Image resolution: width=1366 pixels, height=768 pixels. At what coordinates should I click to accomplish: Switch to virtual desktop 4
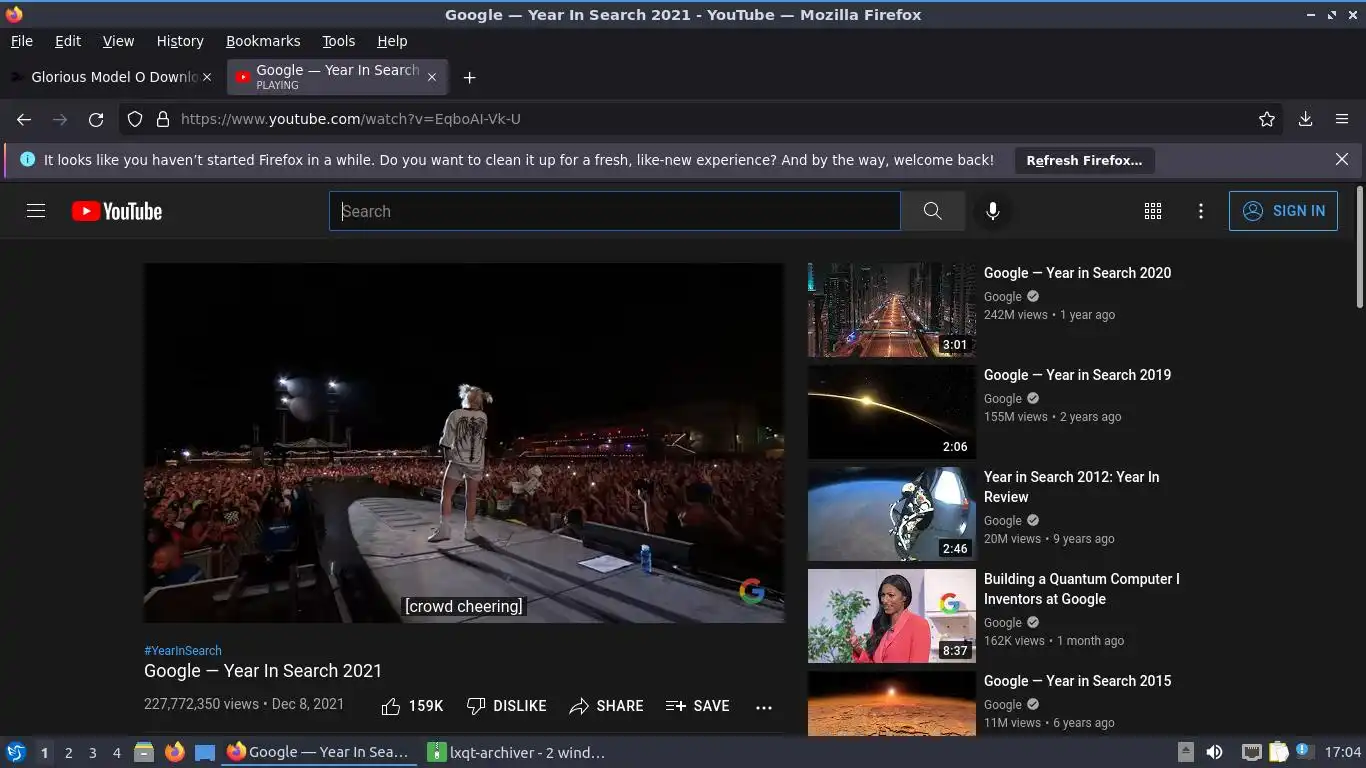pos(116,753)
